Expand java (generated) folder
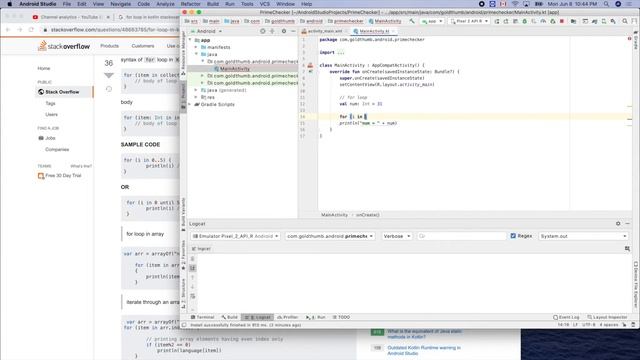Viewport: 640px width, 360px height. pyautogui.click(x=196, y=90)
